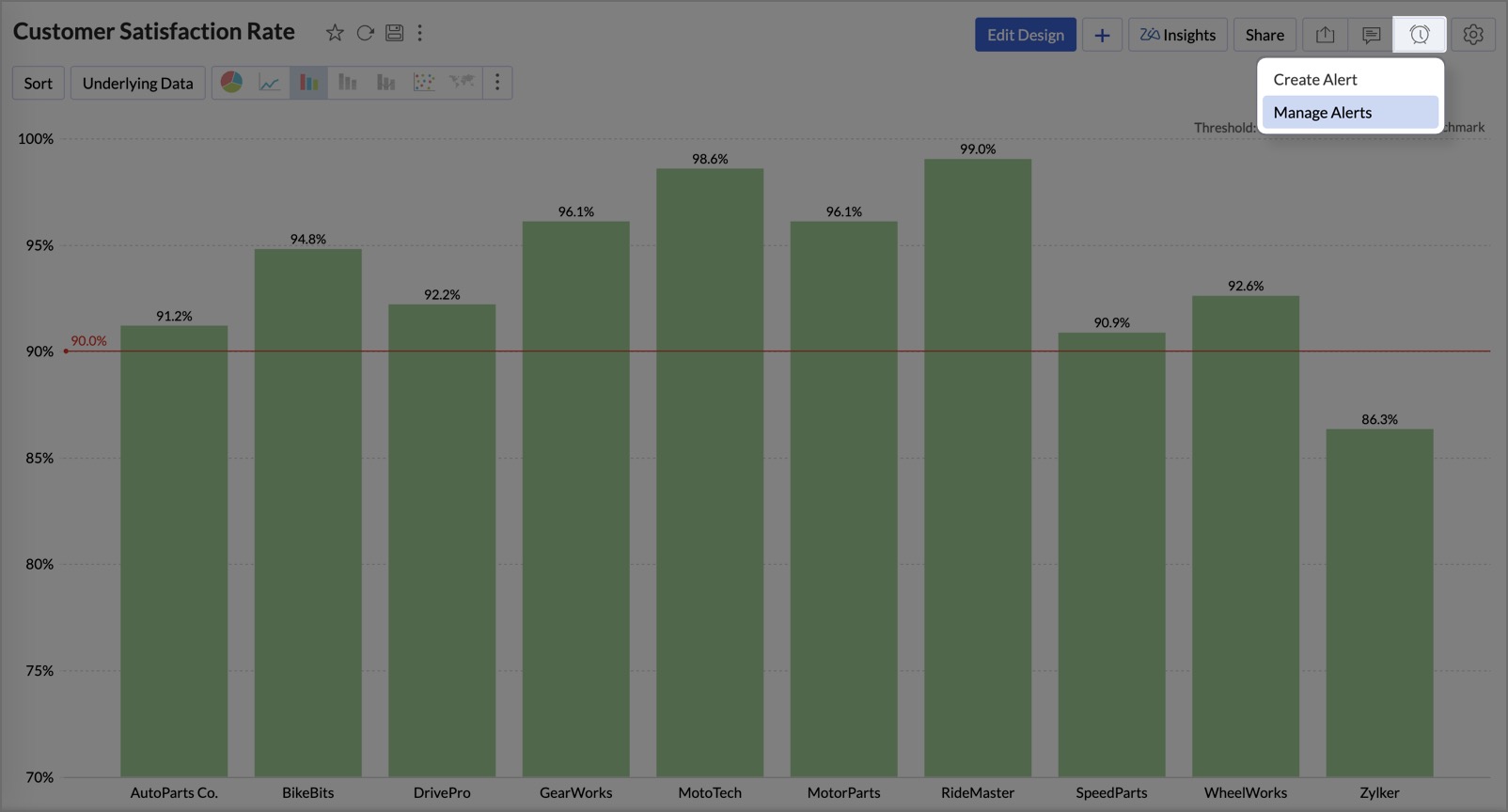Click the Zylker bar in chart
Screen dimensions: 1508x812
[x=1379, y=601]
